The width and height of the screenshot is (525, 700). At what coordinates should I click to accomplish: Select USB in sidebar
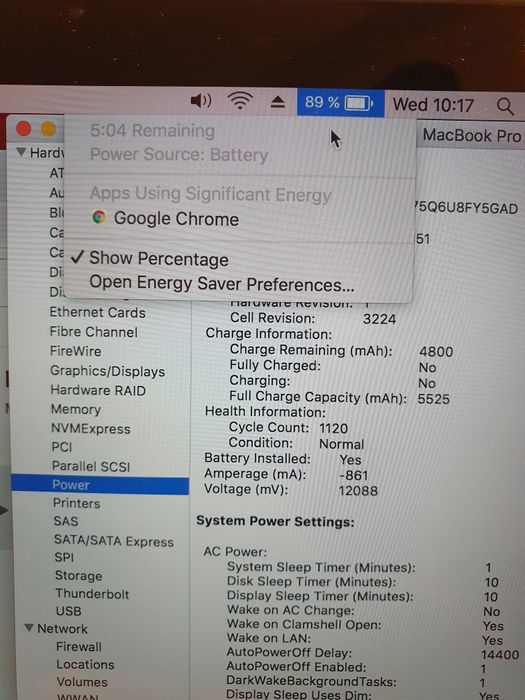click(68, 611)
